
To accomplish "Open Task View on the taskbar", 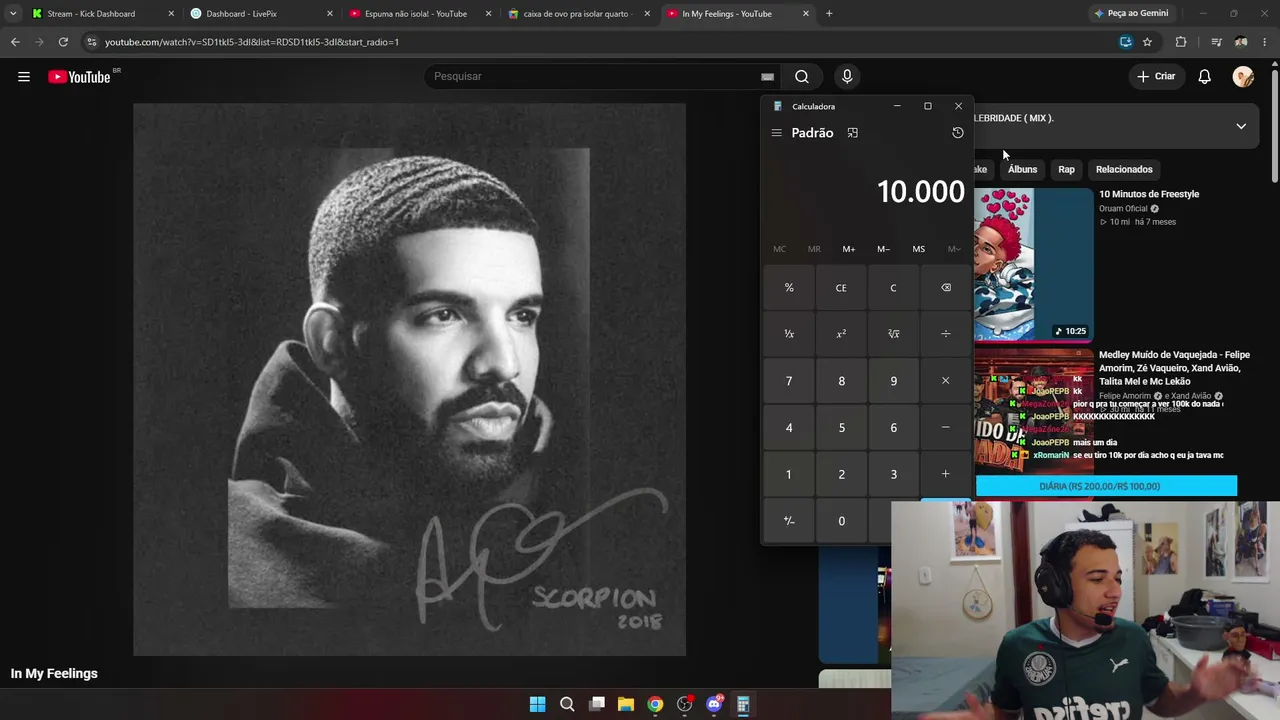I will (x=597, y=704).
